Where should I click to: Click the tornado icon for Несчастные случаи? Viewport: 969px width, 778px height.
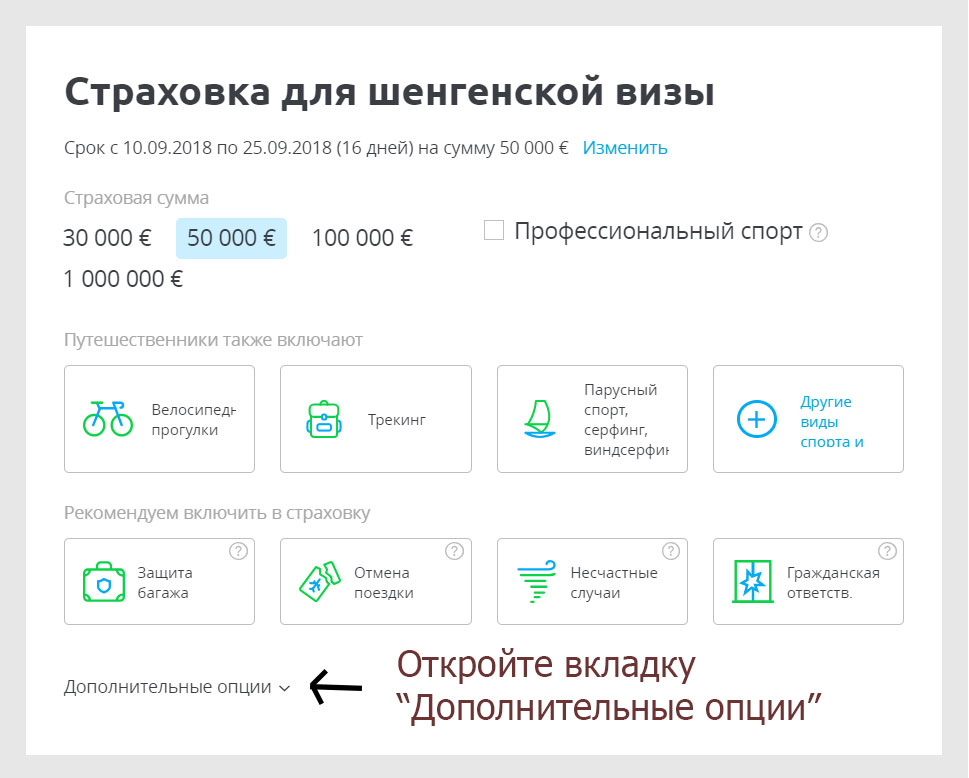pyautogui.click(x=536, y=581)
